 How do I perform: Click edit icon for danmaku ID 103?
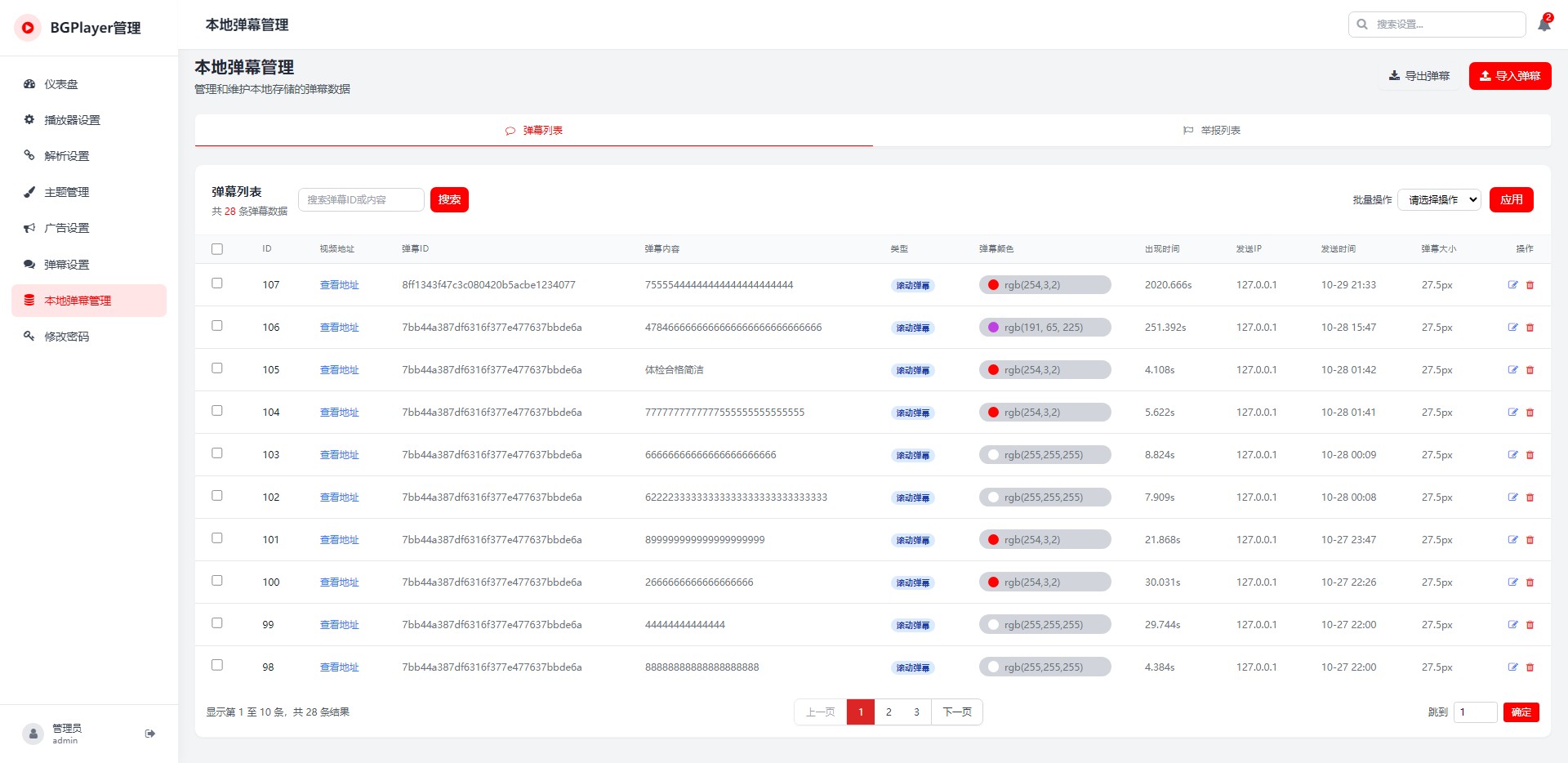point(1512,455)
